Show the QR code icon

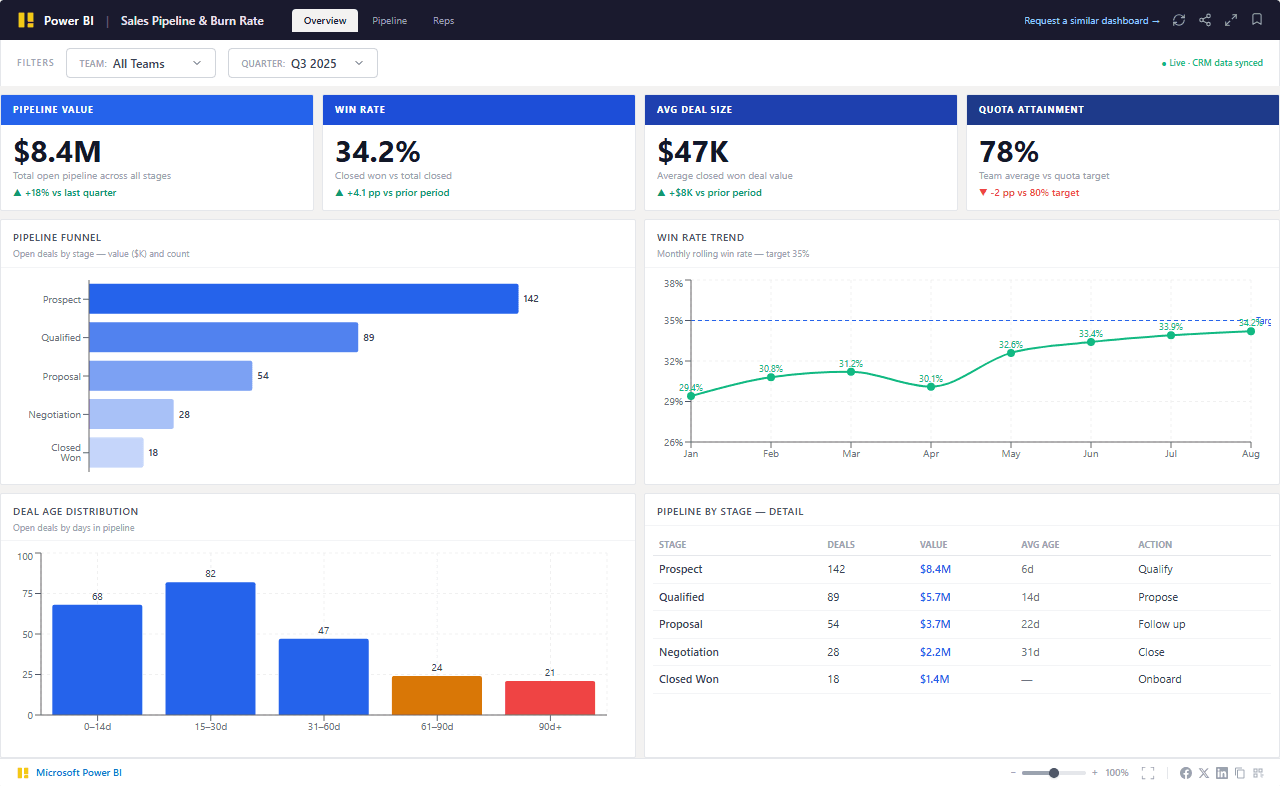pyautogui.click(x=1258, y=773)
